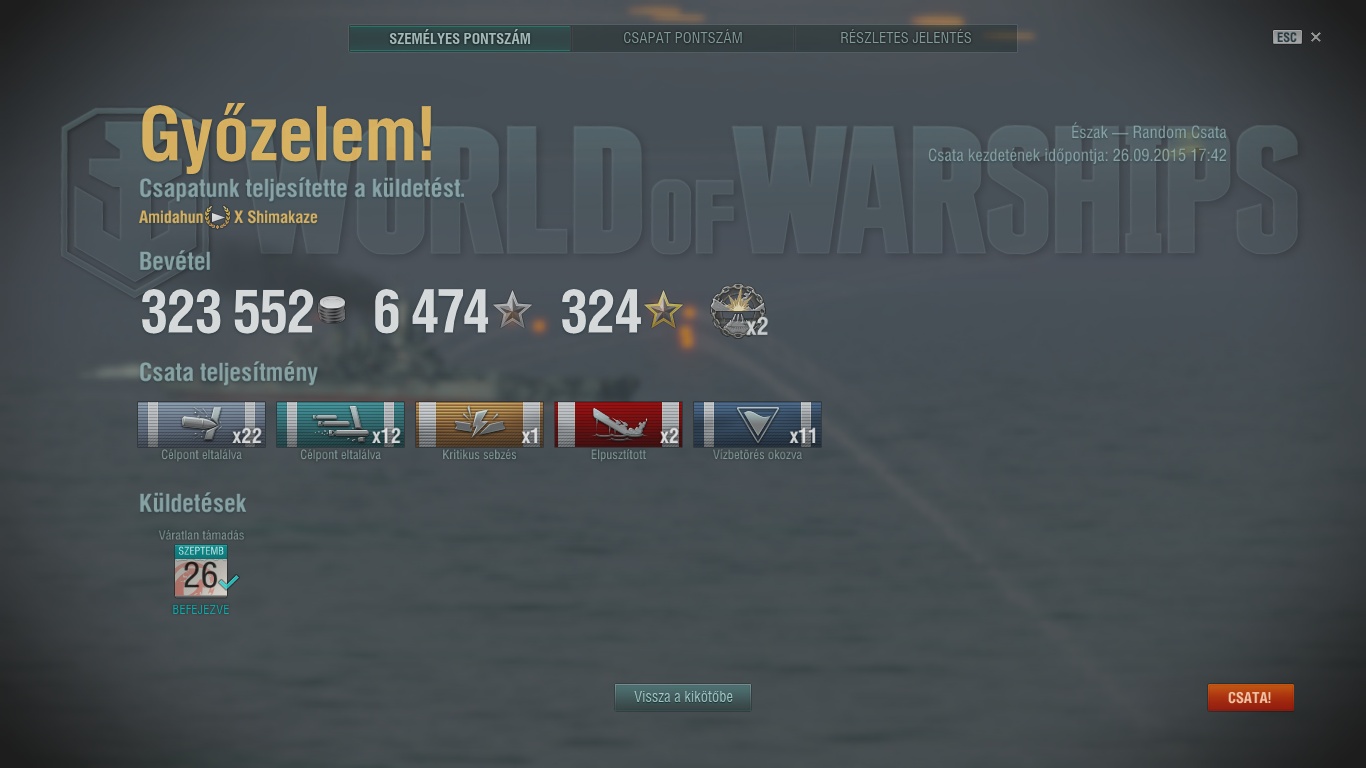Click the Vízbetörés okozva flooding ribbon
Screen dimensions: 1366x768
tap(757, 425)
